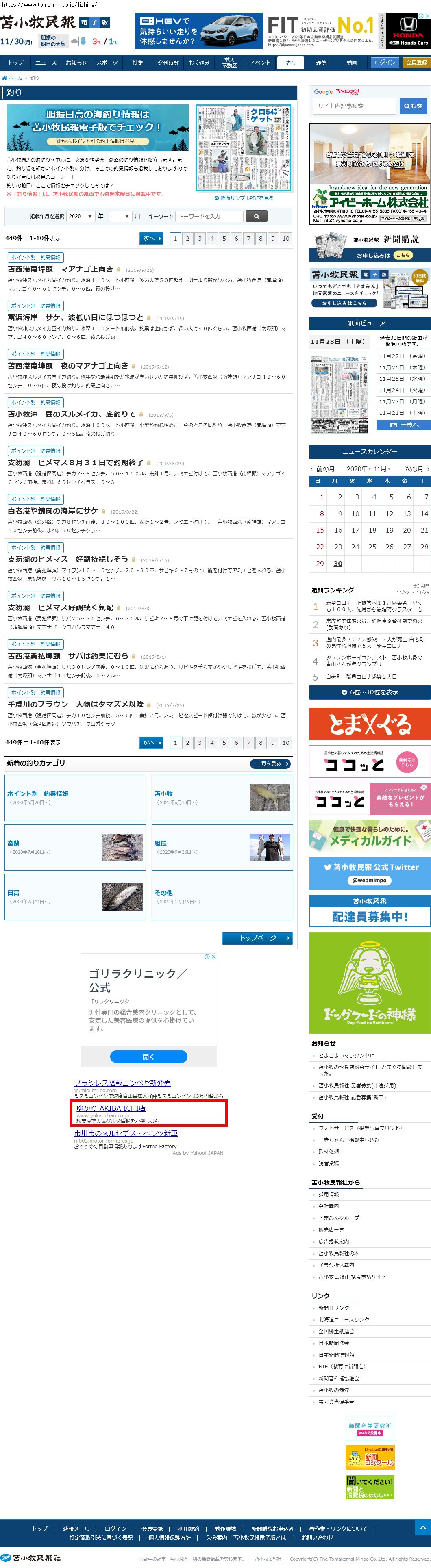Click the ad info icon on the ゴリラクリニック ad
Screen dimensions: 431x1568
(207, 957)
